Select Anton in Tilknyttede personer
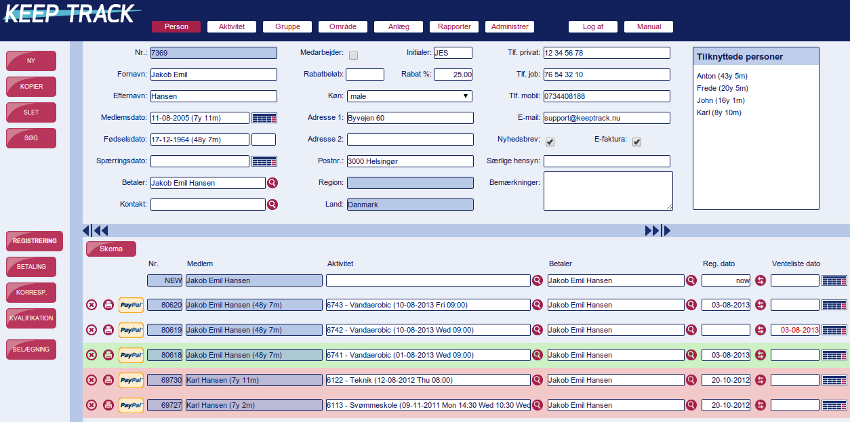 pos(722,76)
